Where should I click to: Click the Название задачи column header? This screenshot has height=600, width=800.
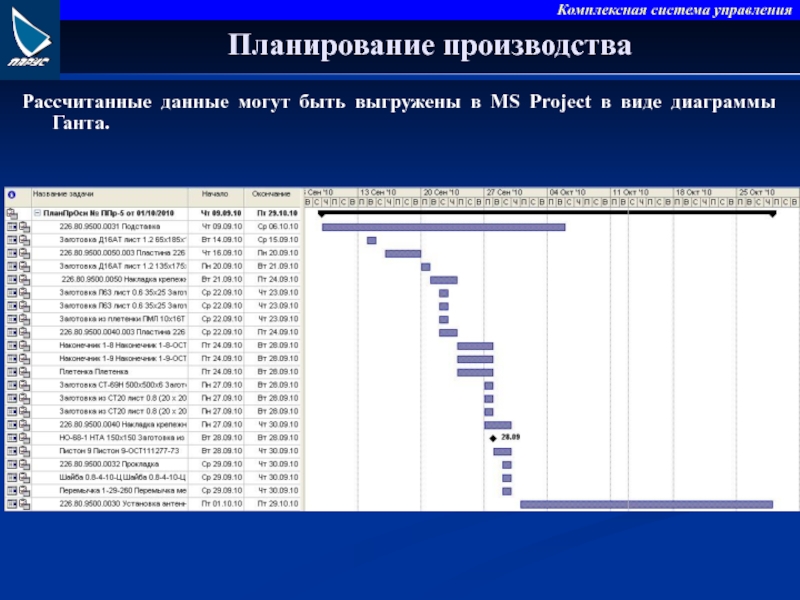click(x=63, y=194)
